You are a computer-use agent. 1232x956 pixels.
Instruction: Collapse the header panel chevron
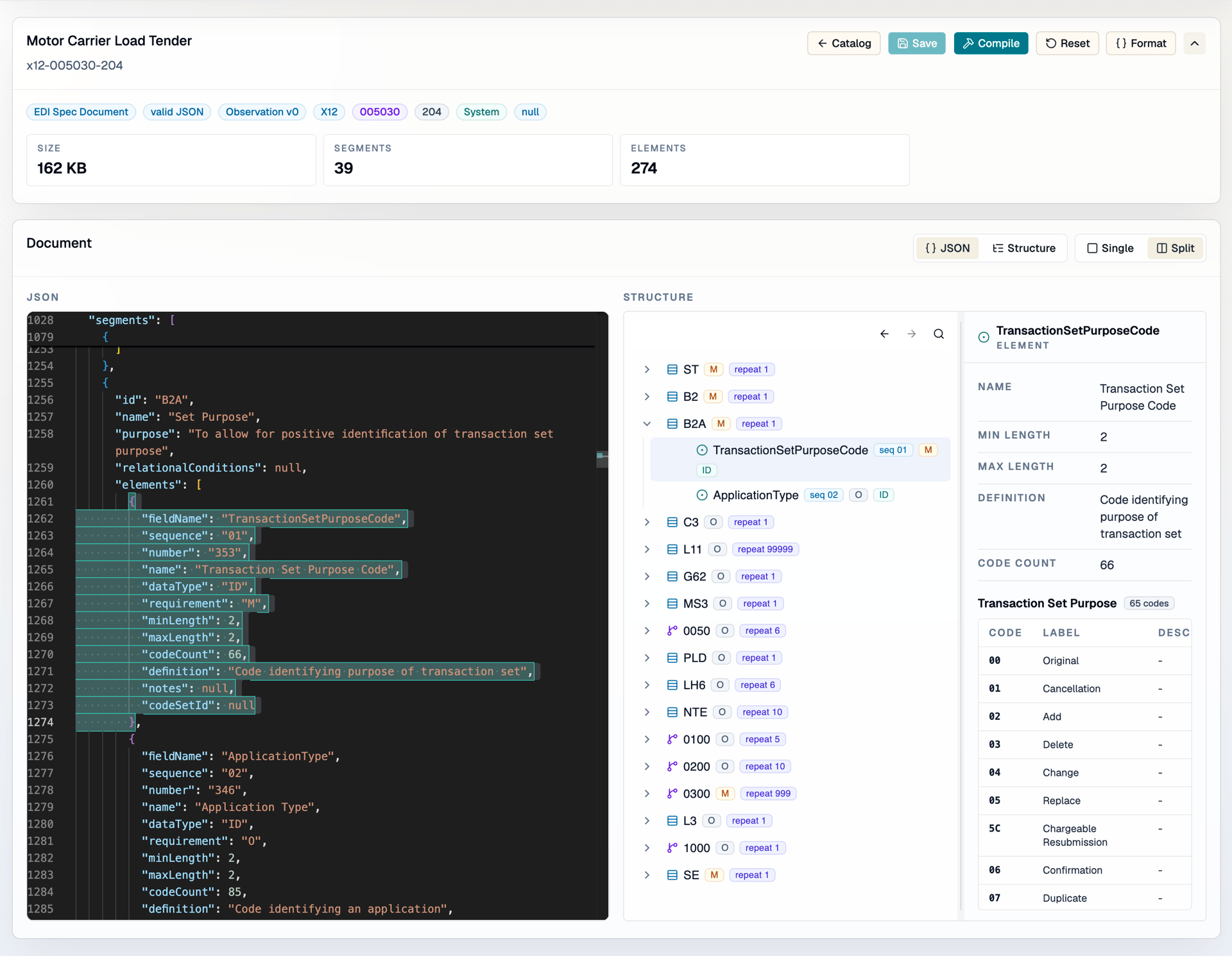click(x=1194, y=43)
